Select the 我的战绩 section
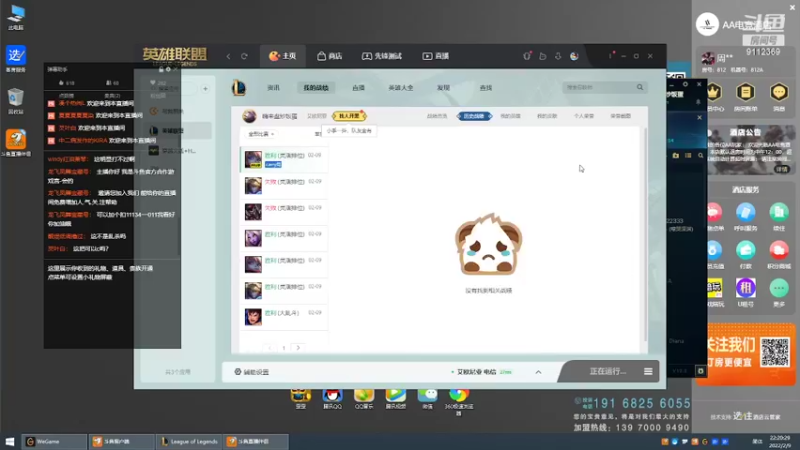Viewport: 800px width, 450px height. coord(316,88)
